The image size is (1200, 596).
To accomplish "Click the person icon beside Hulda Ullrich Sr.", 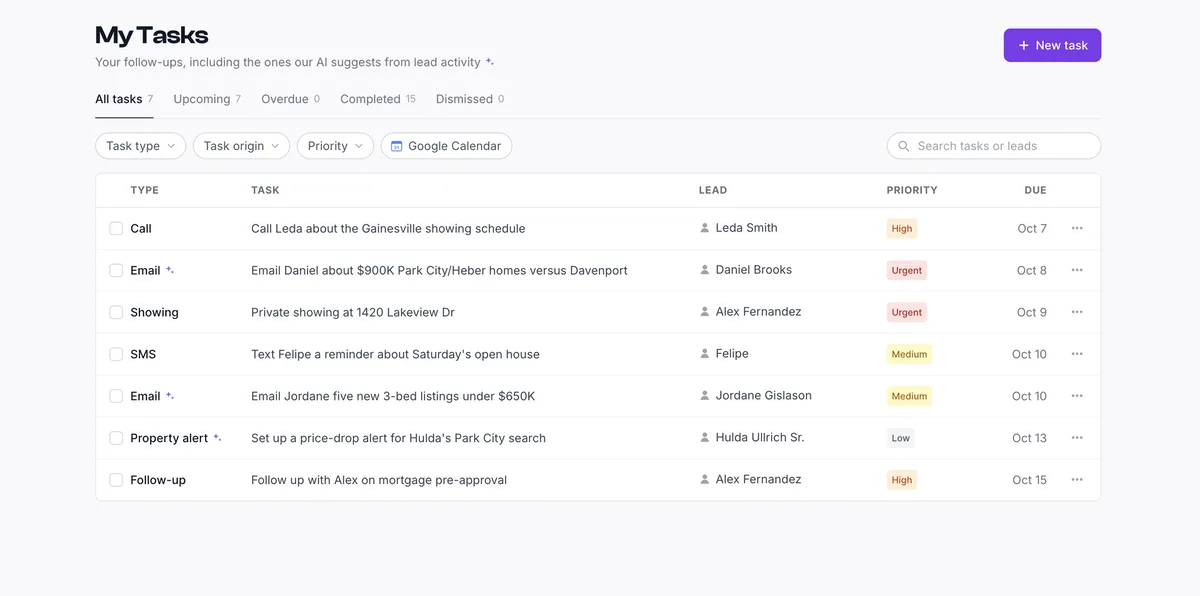I will click(705, 438).
